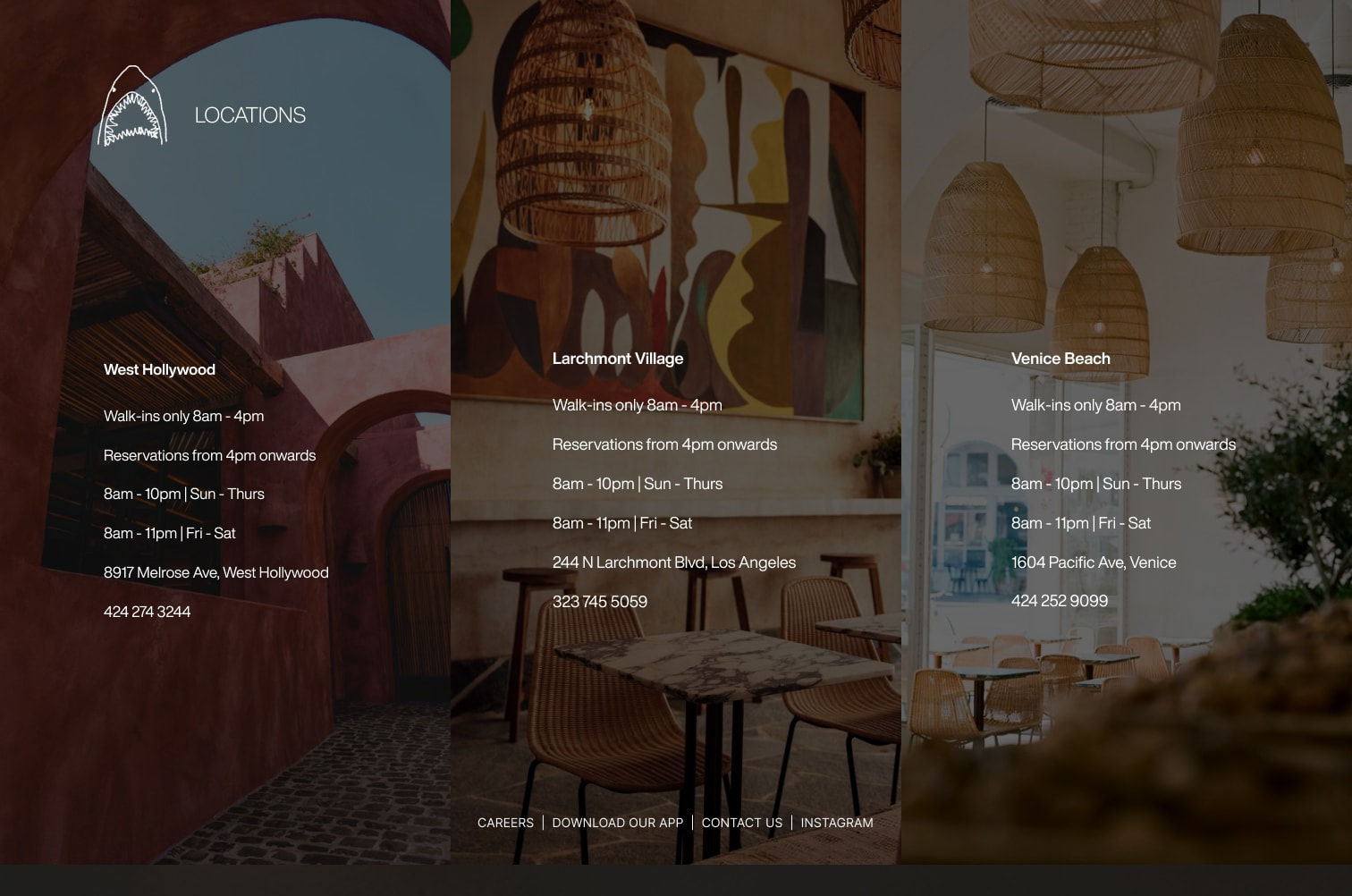The image size is (1352, 896).
Task: Open the Careers link
Action: pyautogui.click(x=505, y=823)
